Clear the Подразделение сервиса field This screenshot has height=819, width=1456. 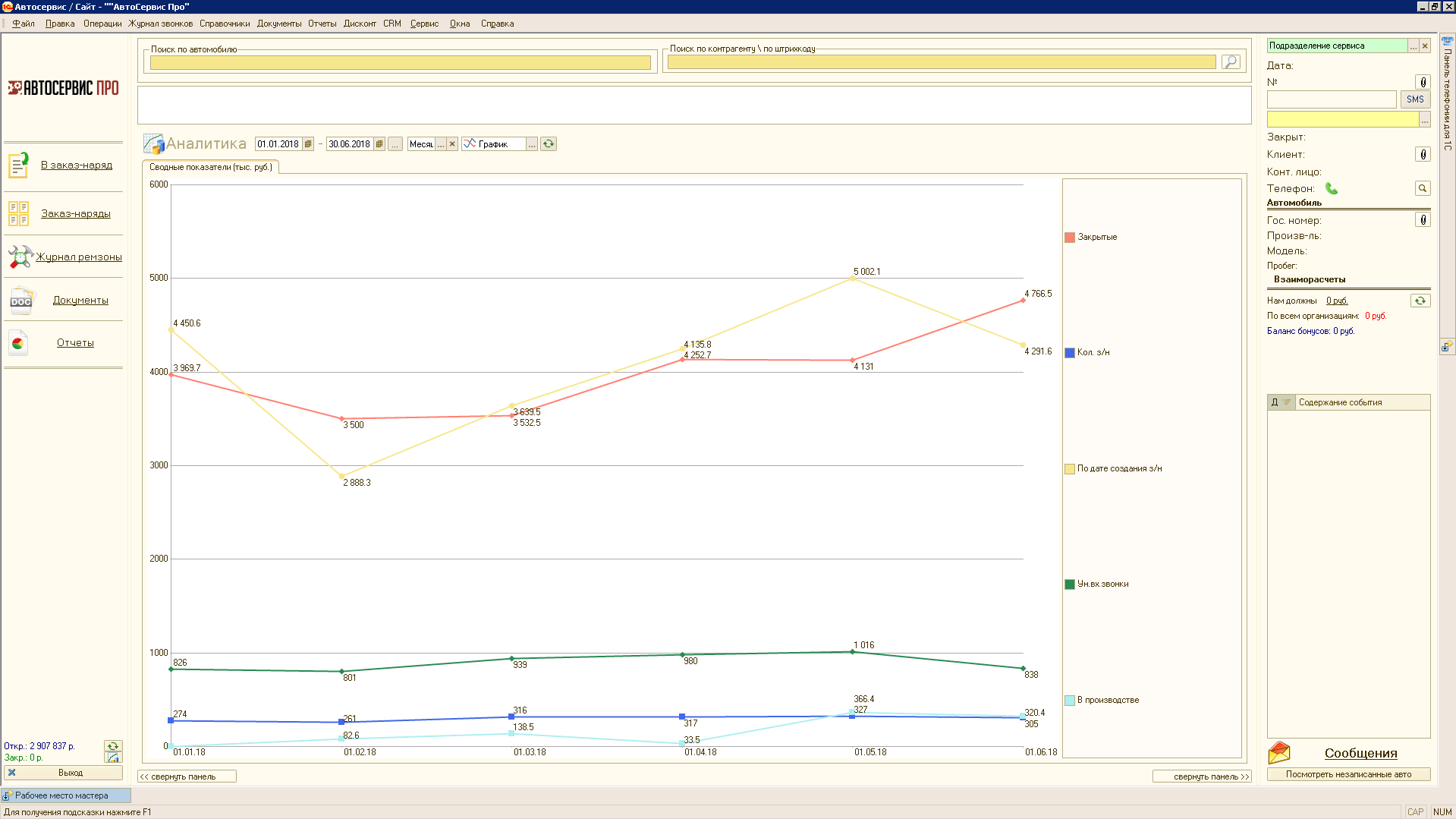1425,46
